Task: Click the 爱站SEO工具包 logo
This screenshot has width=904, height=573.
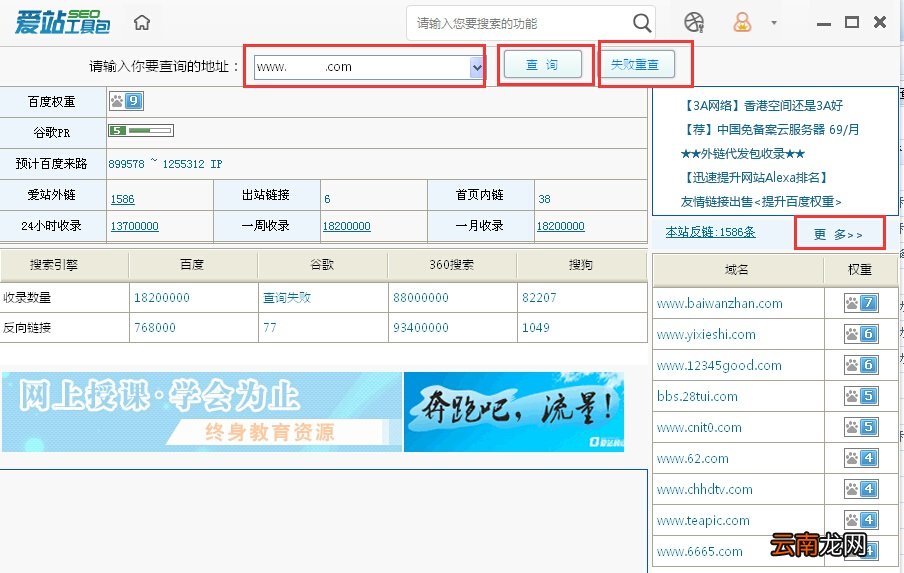Action: [62, 22]
